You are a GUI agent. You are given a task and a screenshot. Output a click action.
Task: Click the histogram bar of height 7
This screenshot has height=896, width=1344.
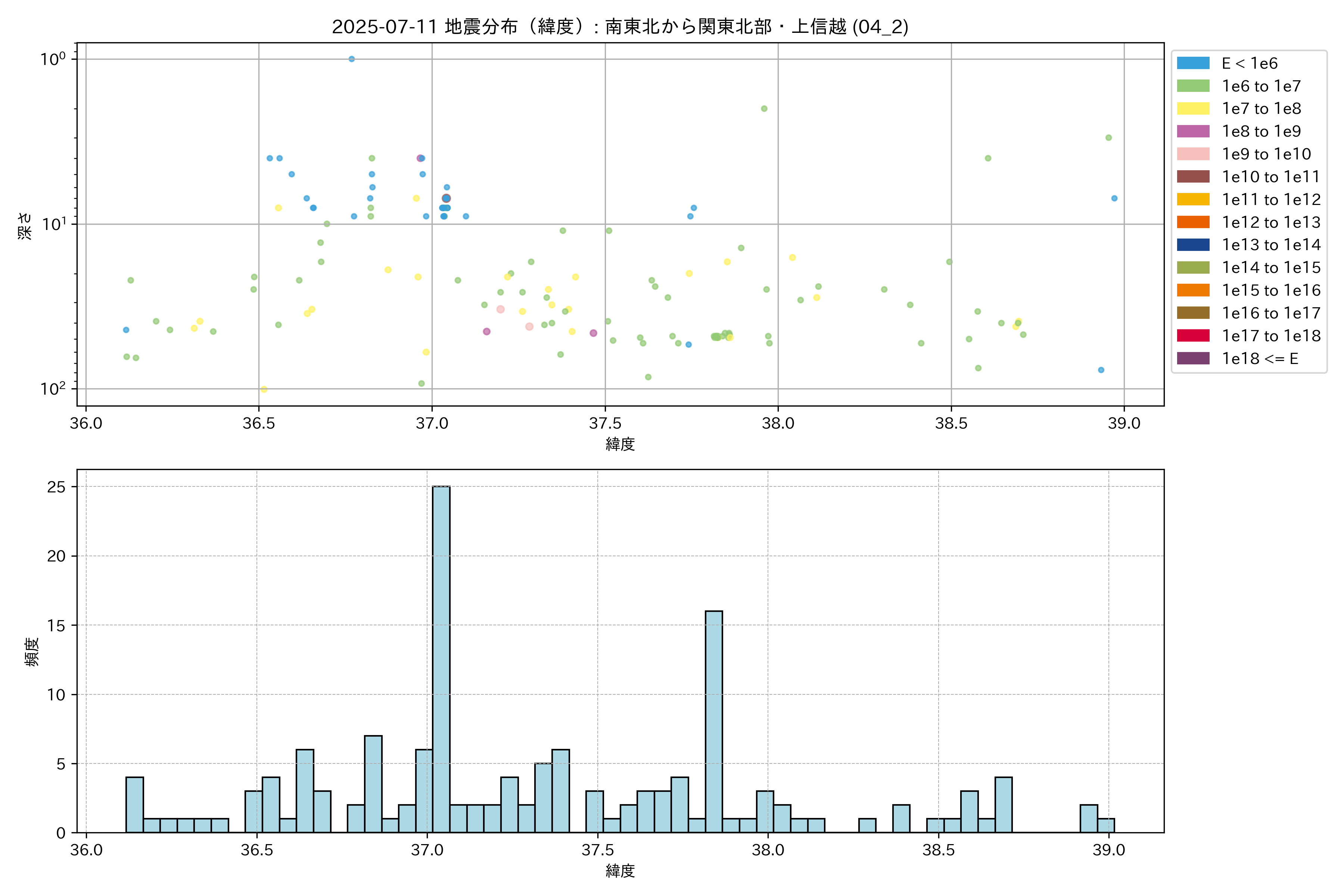click(x=373, y=784)
